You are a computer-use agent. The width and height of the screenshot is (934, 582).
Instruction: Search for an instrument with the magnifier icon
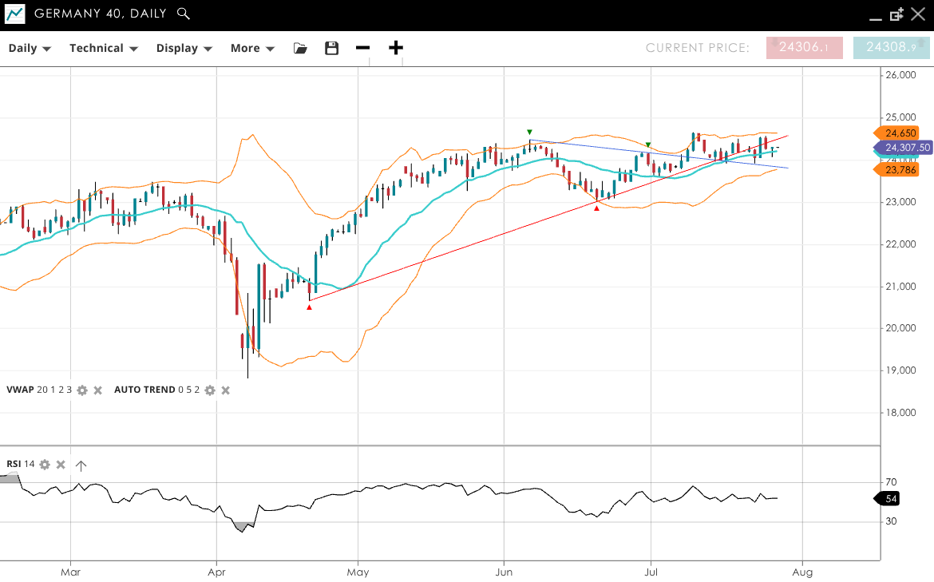point(183,14)
